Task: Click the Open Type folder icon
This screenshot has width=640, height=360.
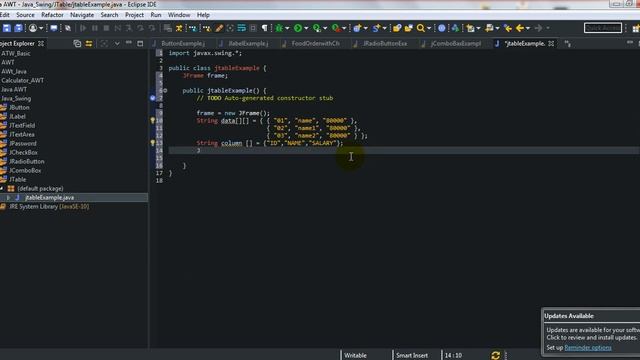Action: (397, 28)
